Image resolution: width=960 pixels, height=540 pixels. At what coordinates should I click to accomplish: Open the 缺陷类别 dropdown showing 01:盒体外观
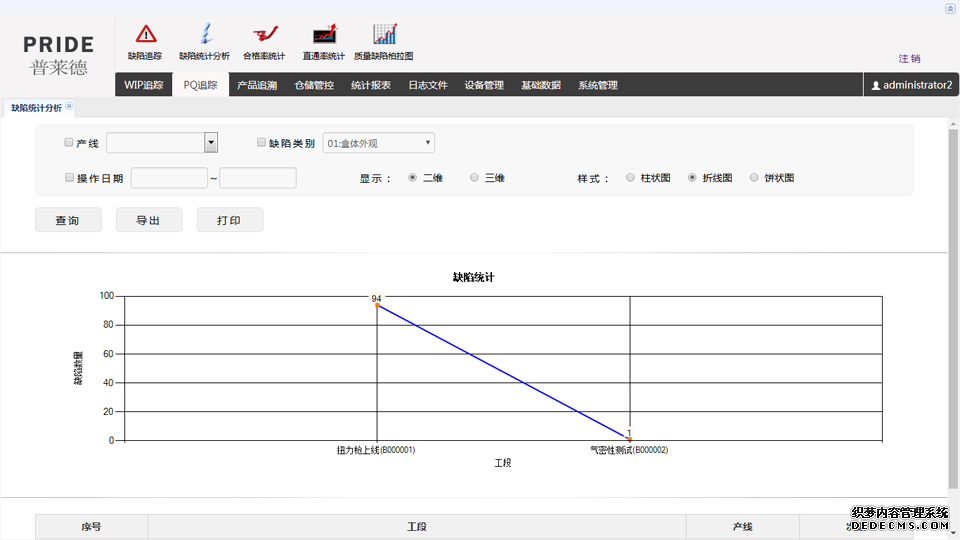[378, 143]
